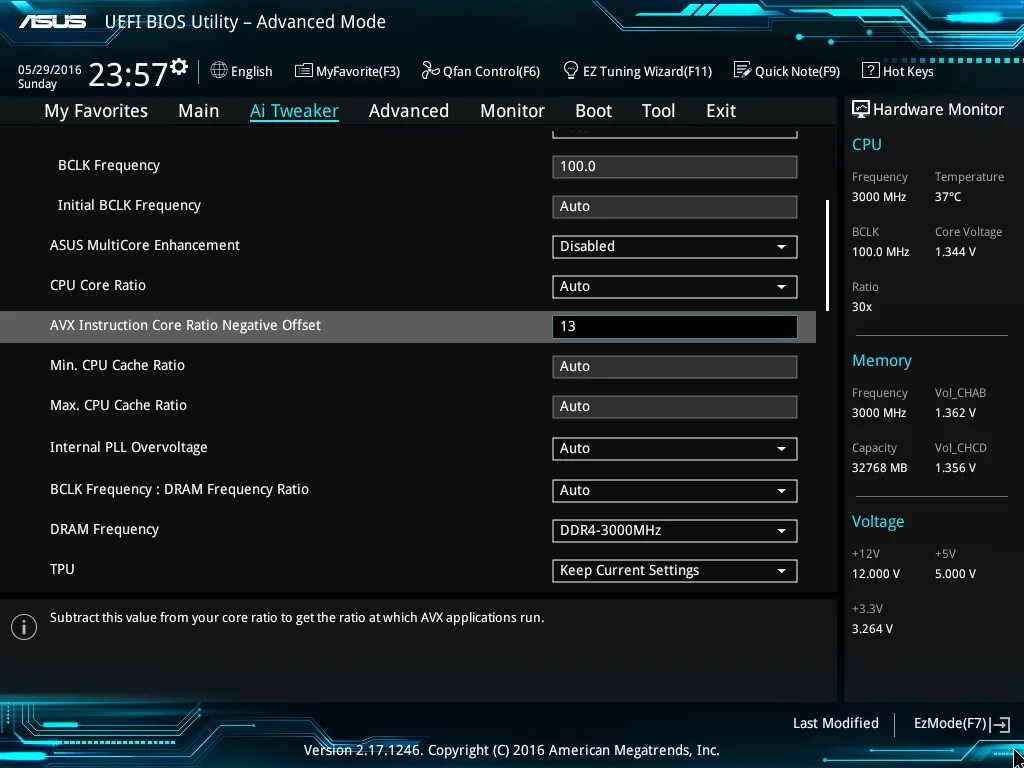
Task: Open the Exit tab
Action: [x=721, y=110]
